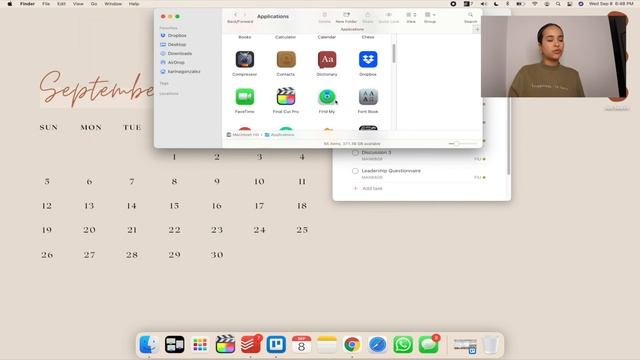Viewport: 640px width, 360px height.
Task: Click the Share toolbar icon
Action: tap(367, 15)
